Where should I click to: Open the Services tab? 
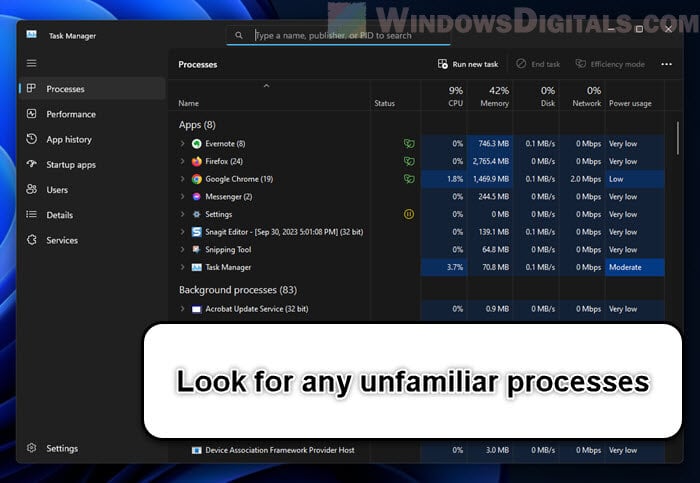point(92,240)
